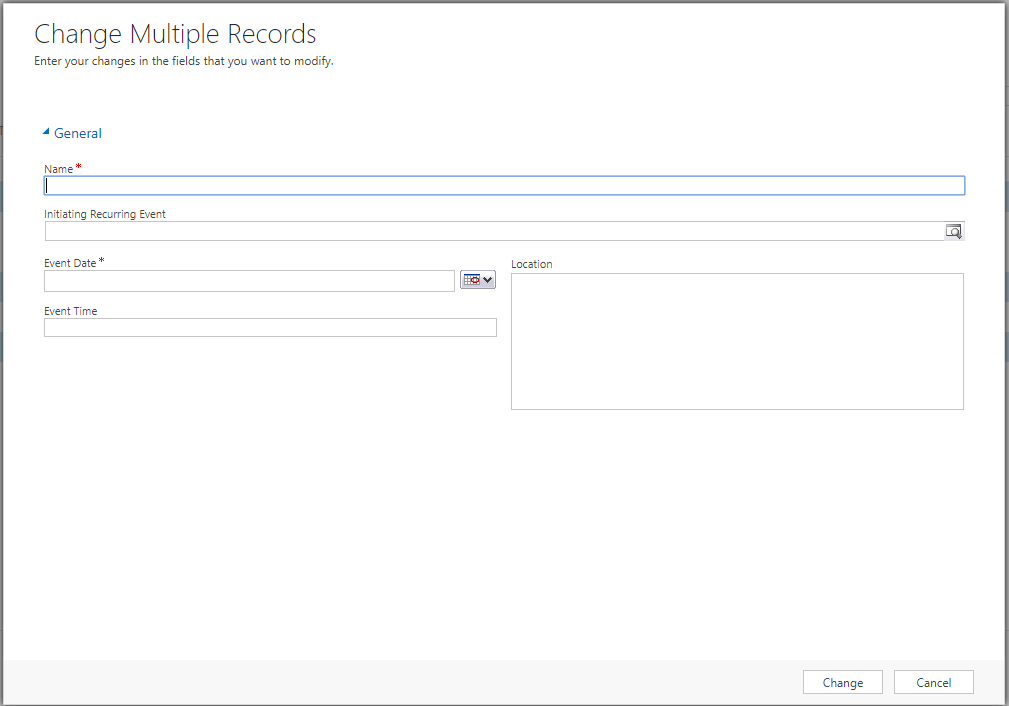The image size is (1009, 706).
Task: Focus the Name text field
Action: pyautogui.click(x=504, y=186)
